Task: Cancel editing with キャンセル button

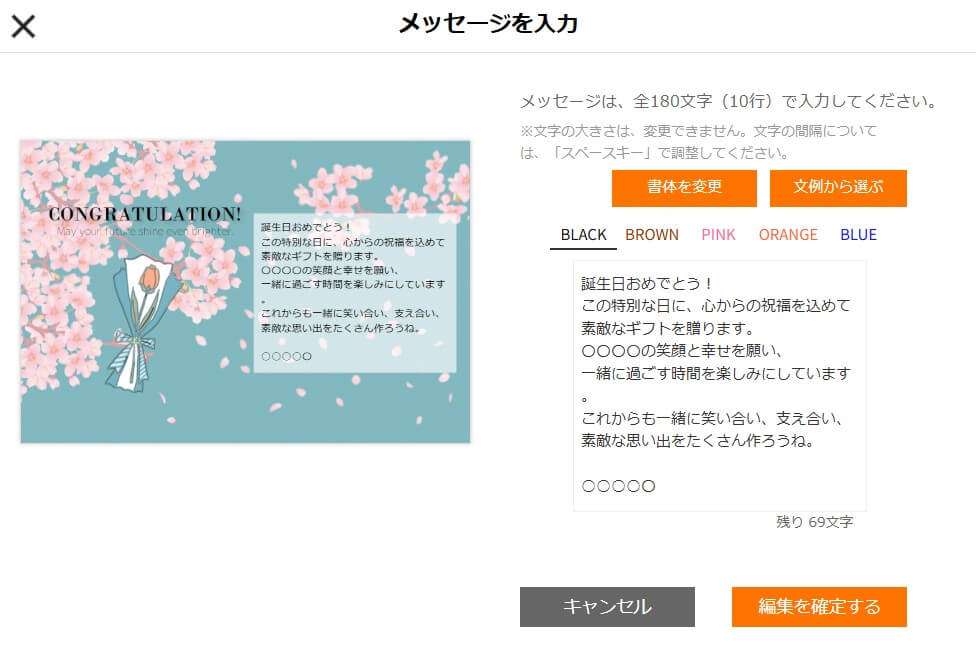Action: pyautogui.click(x=607, y=606)
